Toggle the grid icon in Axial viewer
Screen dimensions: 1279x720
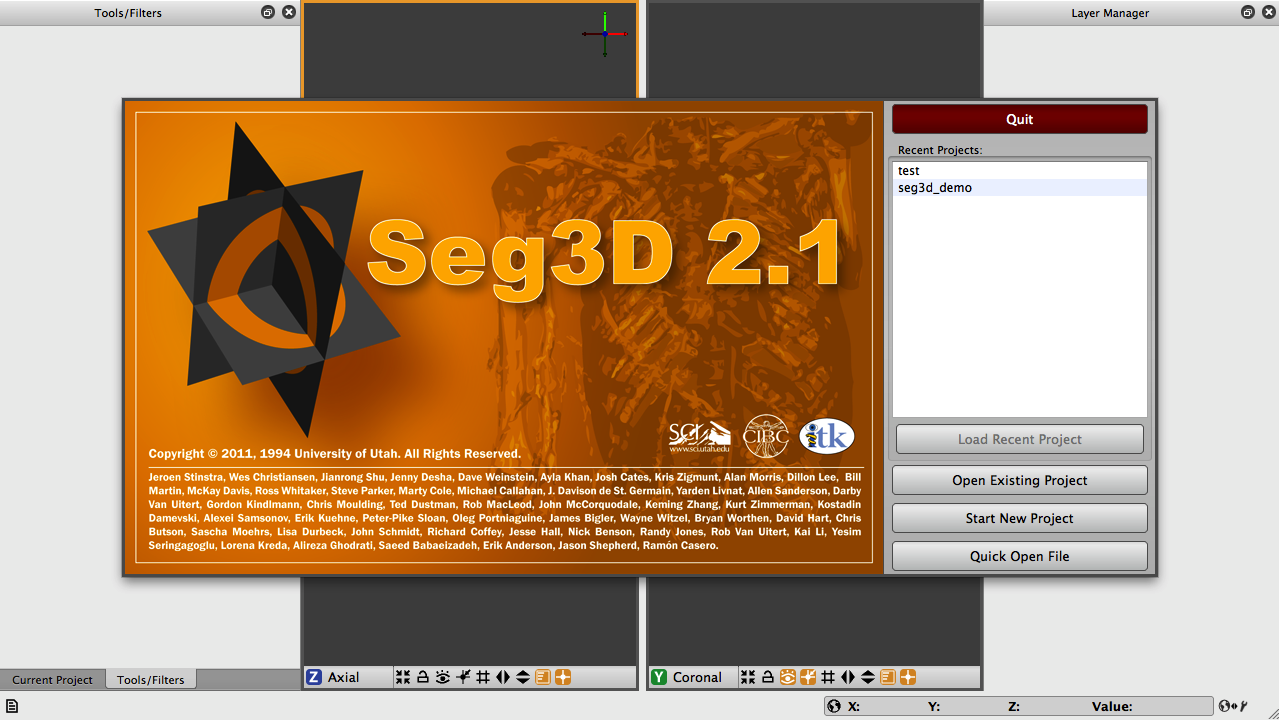tap(483, 677)
